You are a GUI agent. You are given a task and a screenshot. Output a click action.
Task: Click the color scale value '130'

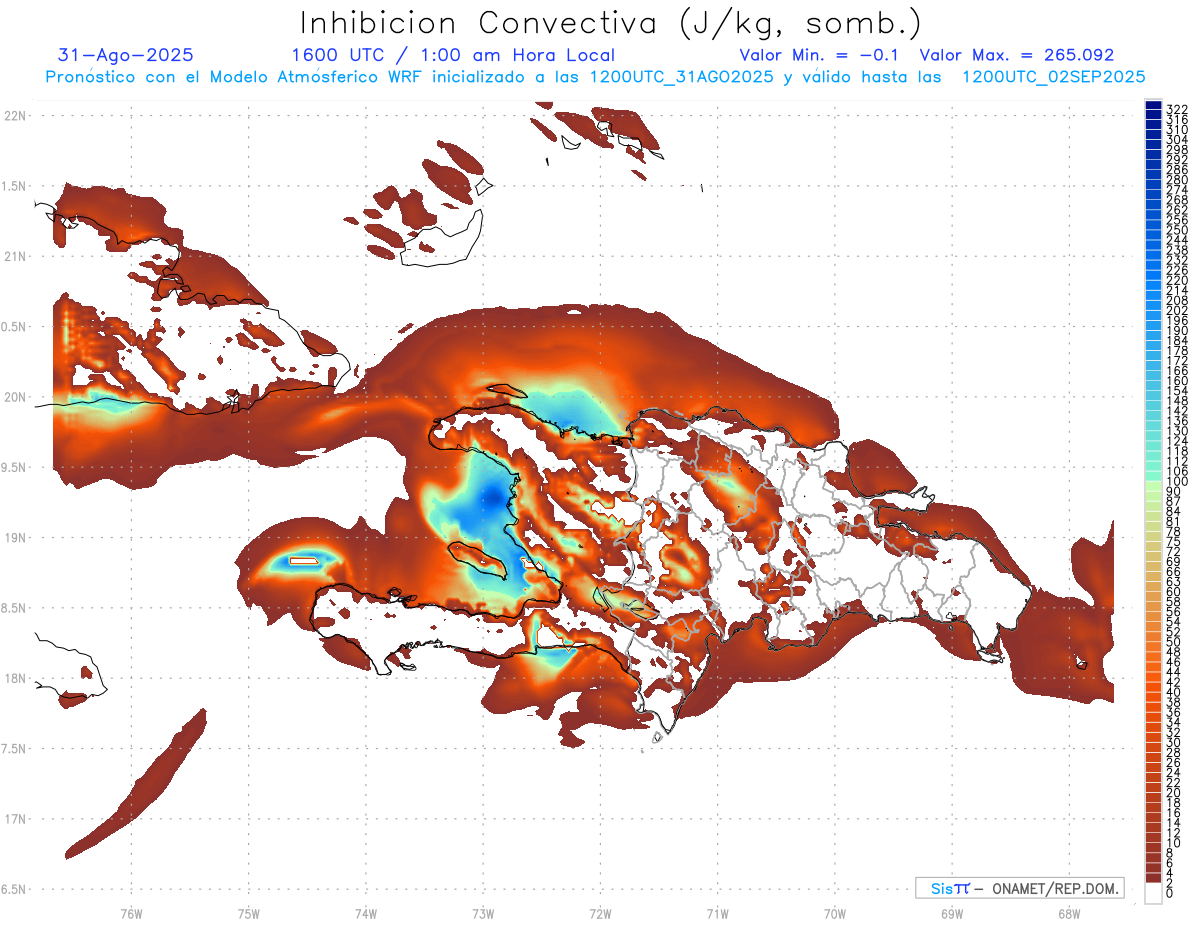coord(1177,431)
